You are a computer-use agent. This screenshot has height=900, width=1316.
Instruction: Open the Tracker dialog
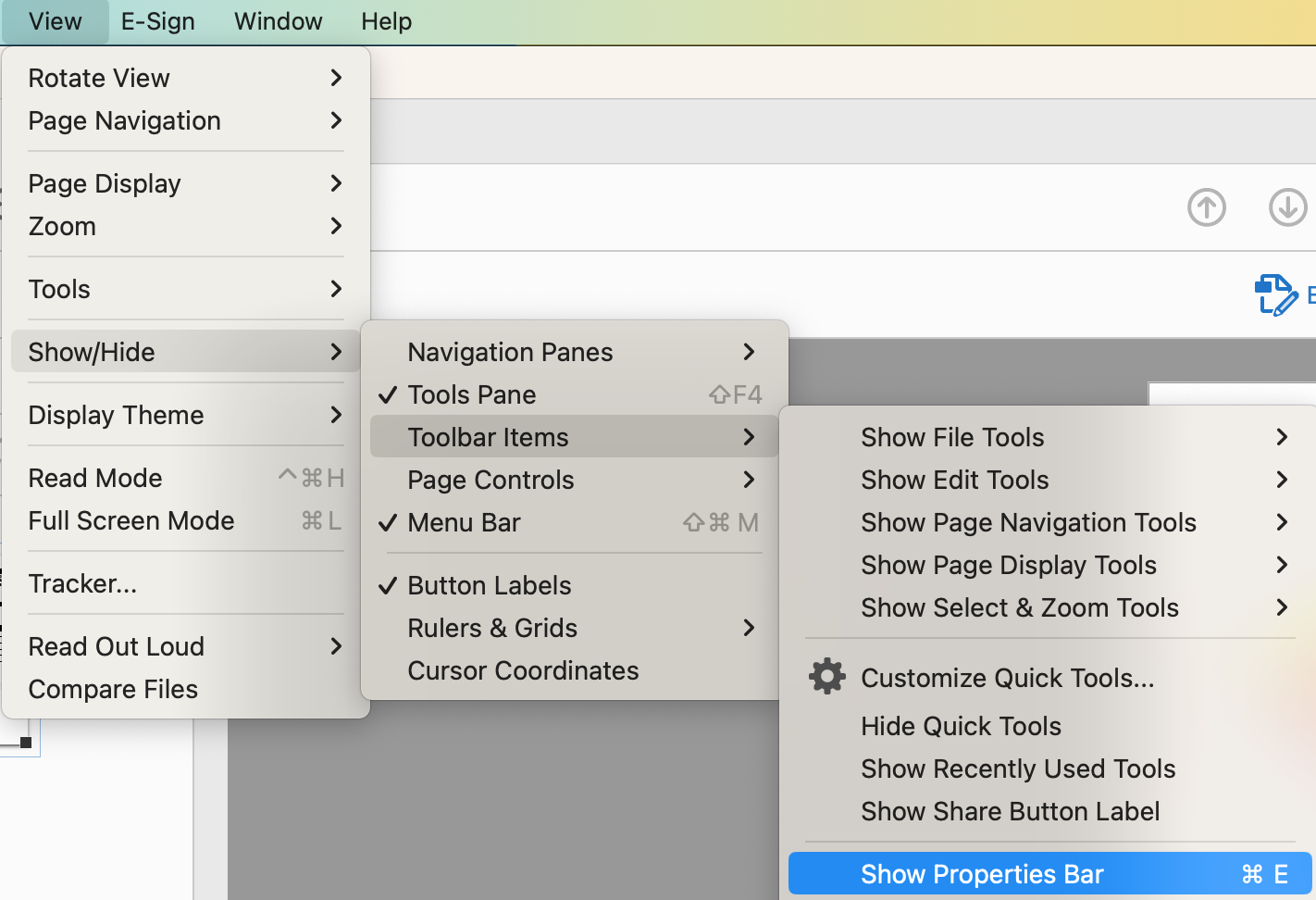[x=83, y=583]
